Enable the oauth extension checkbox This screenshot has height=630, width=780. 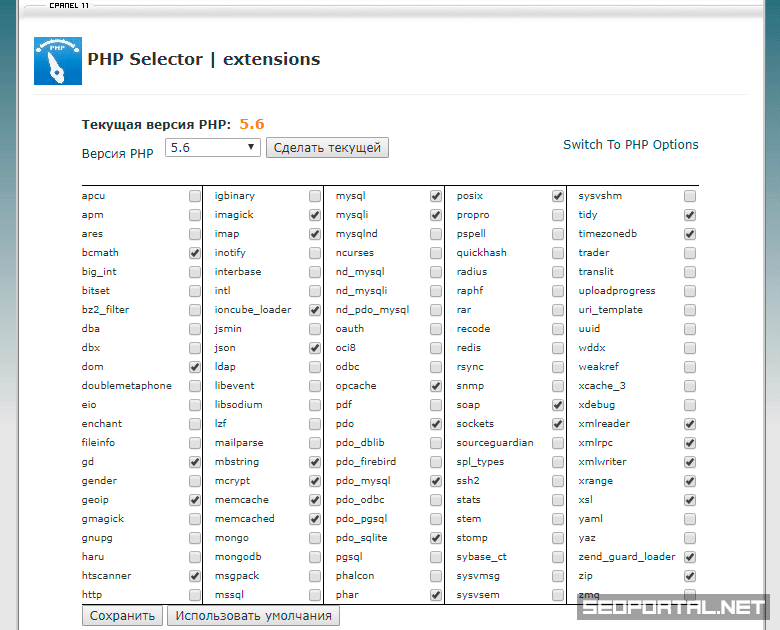436,330
